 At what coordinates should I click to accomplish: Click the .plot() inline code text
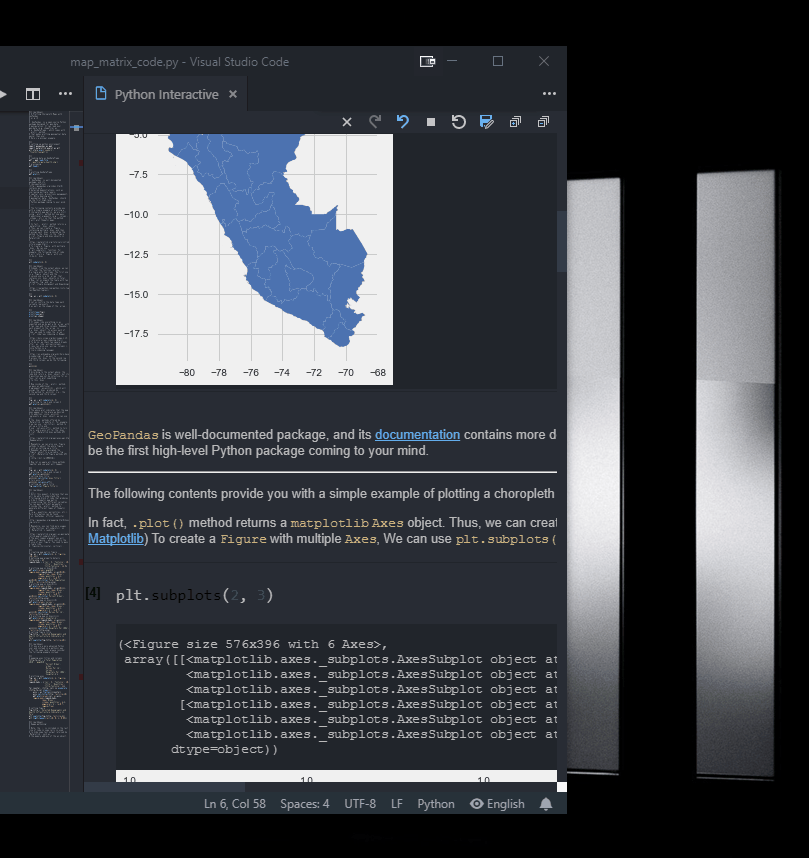(x=158, y=523)
